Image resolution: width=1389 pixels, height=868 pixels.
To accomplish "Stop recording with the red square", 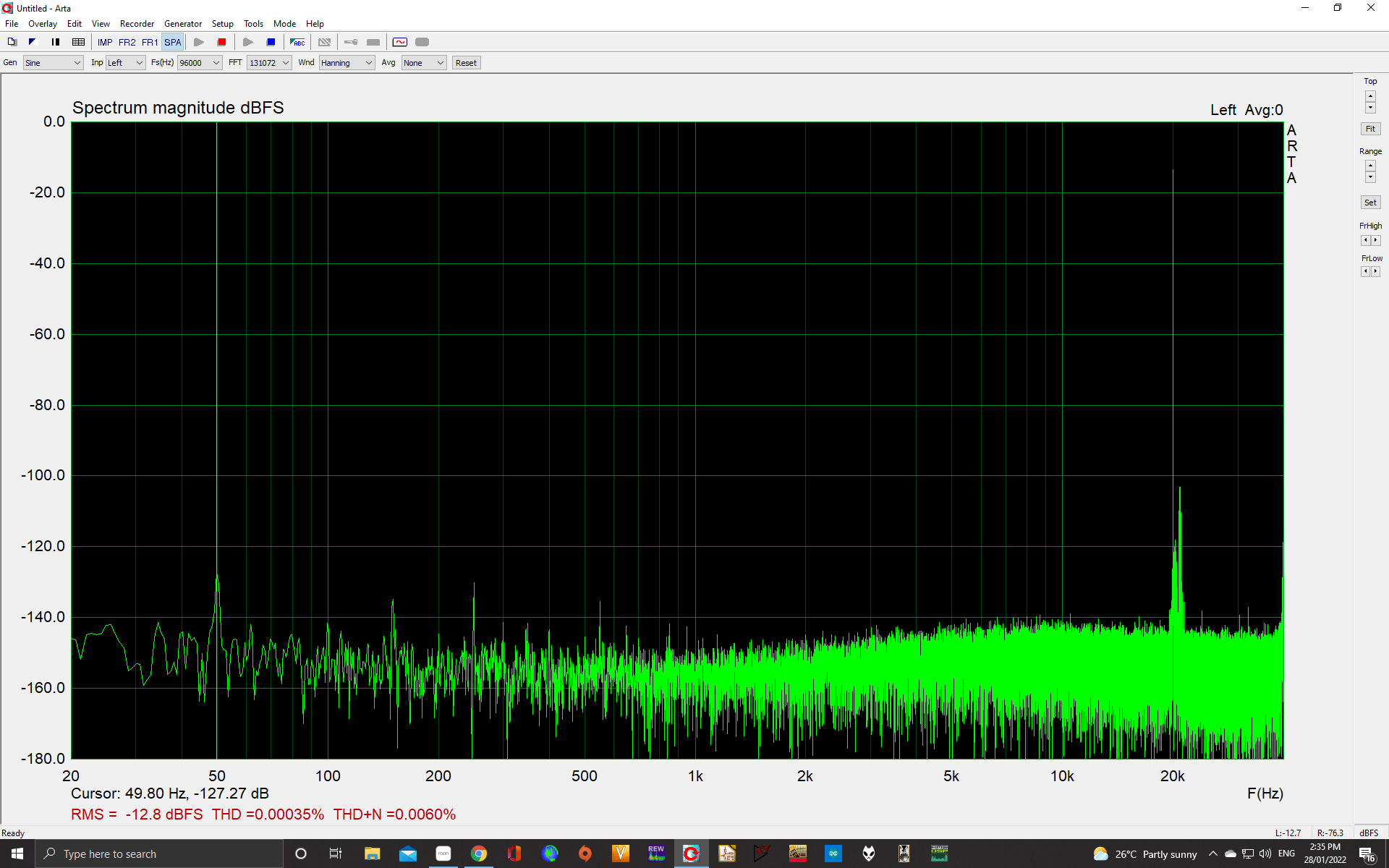I will tap(222, 42).
